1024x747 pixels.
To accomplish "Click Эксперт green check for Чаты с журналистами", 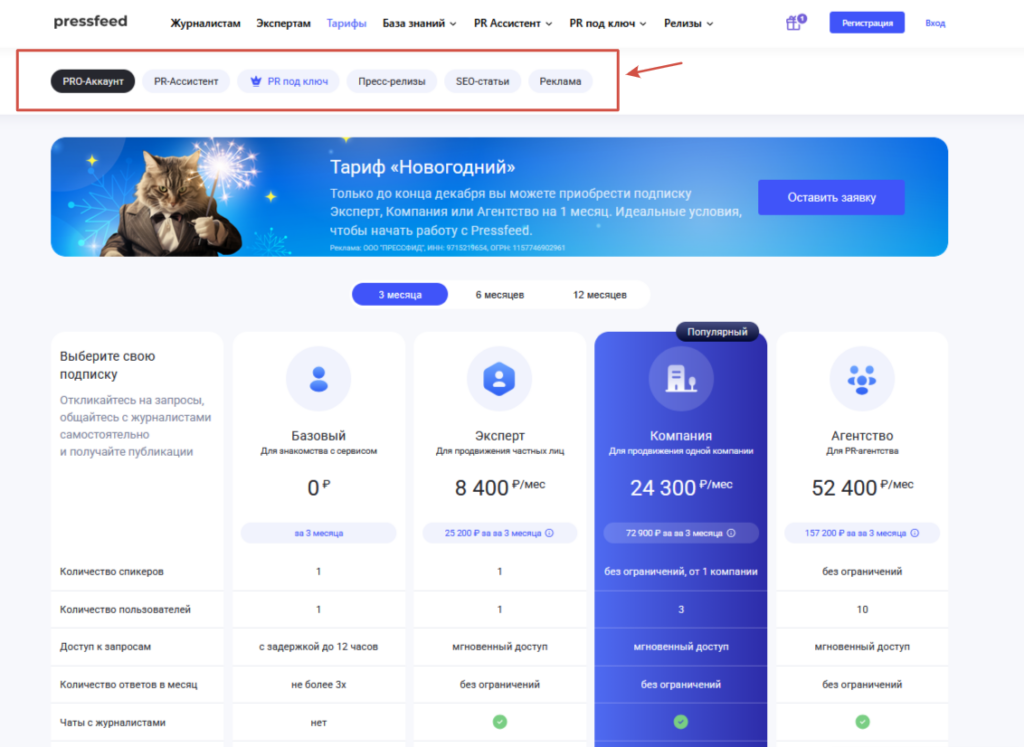I will (500, 722).
